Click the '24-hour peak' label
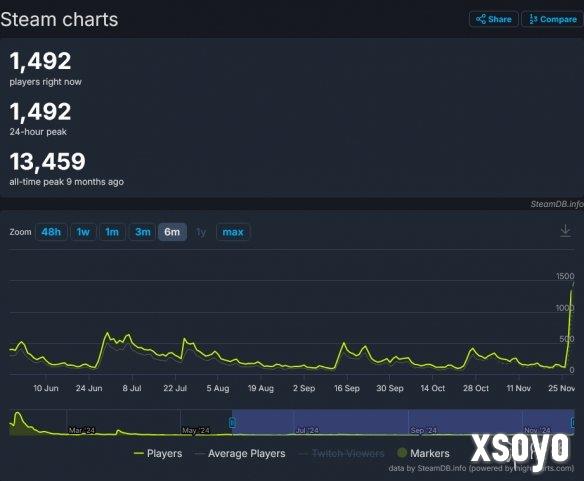The image size is (584, 481). [38, 132]
